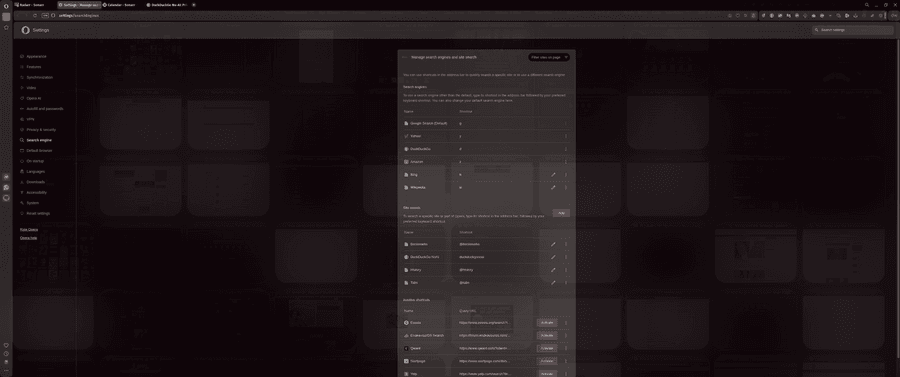Open the Opera AI settings section
Image resolution: width=900 pixels, height=377 pixels.
click(x=33, y=98)
